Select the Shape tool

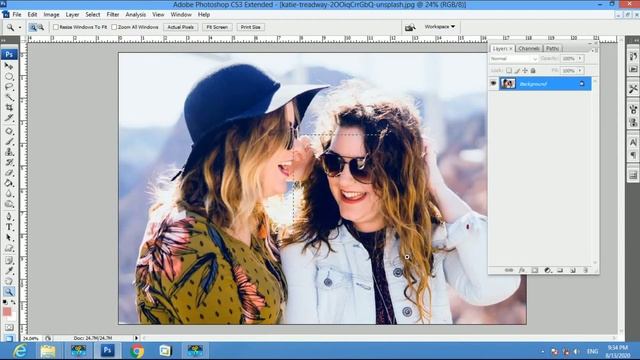[x=9, y=248]
